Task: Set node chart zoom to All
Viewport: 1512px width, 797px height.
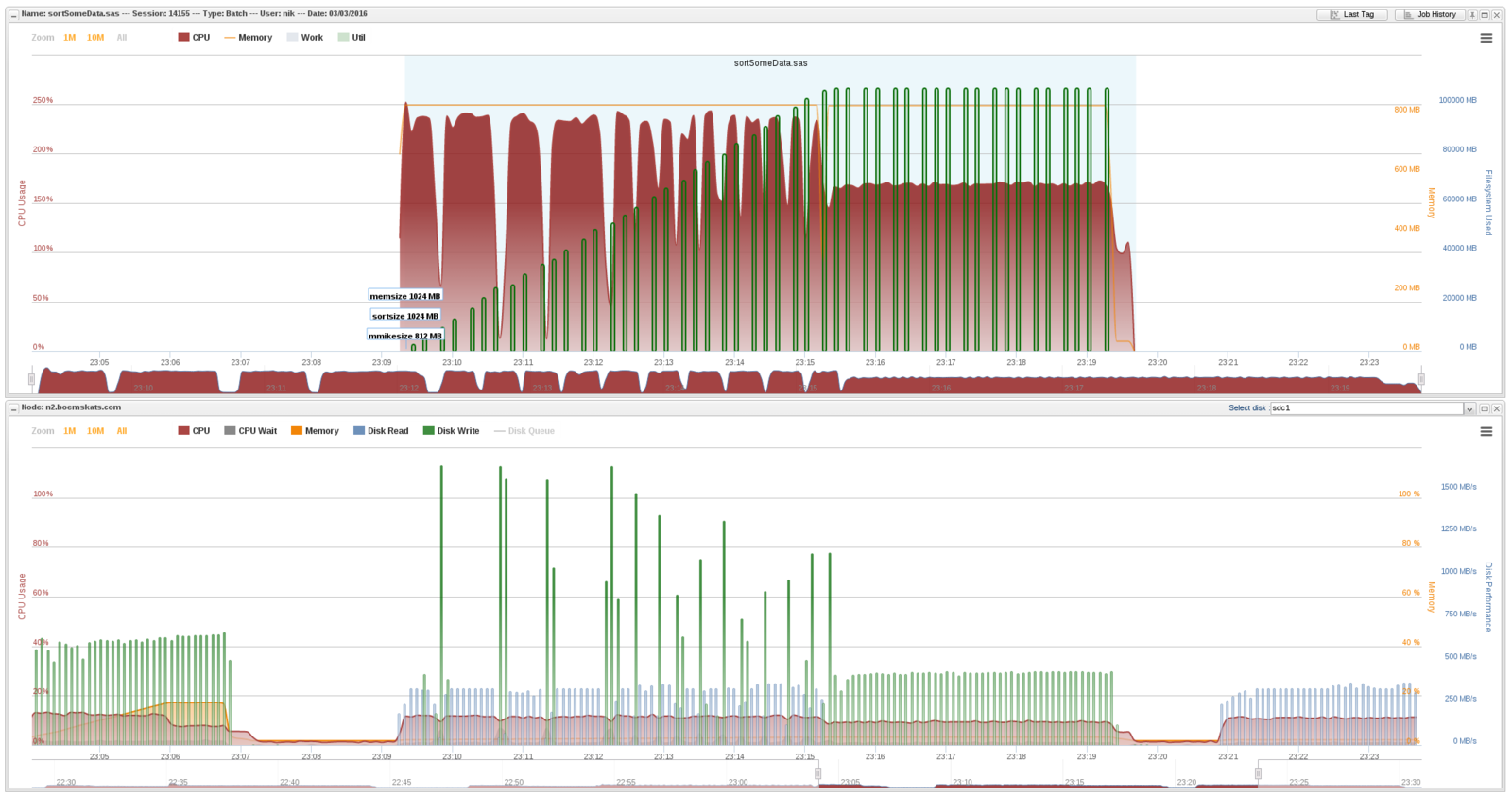Action: point(122,431)
